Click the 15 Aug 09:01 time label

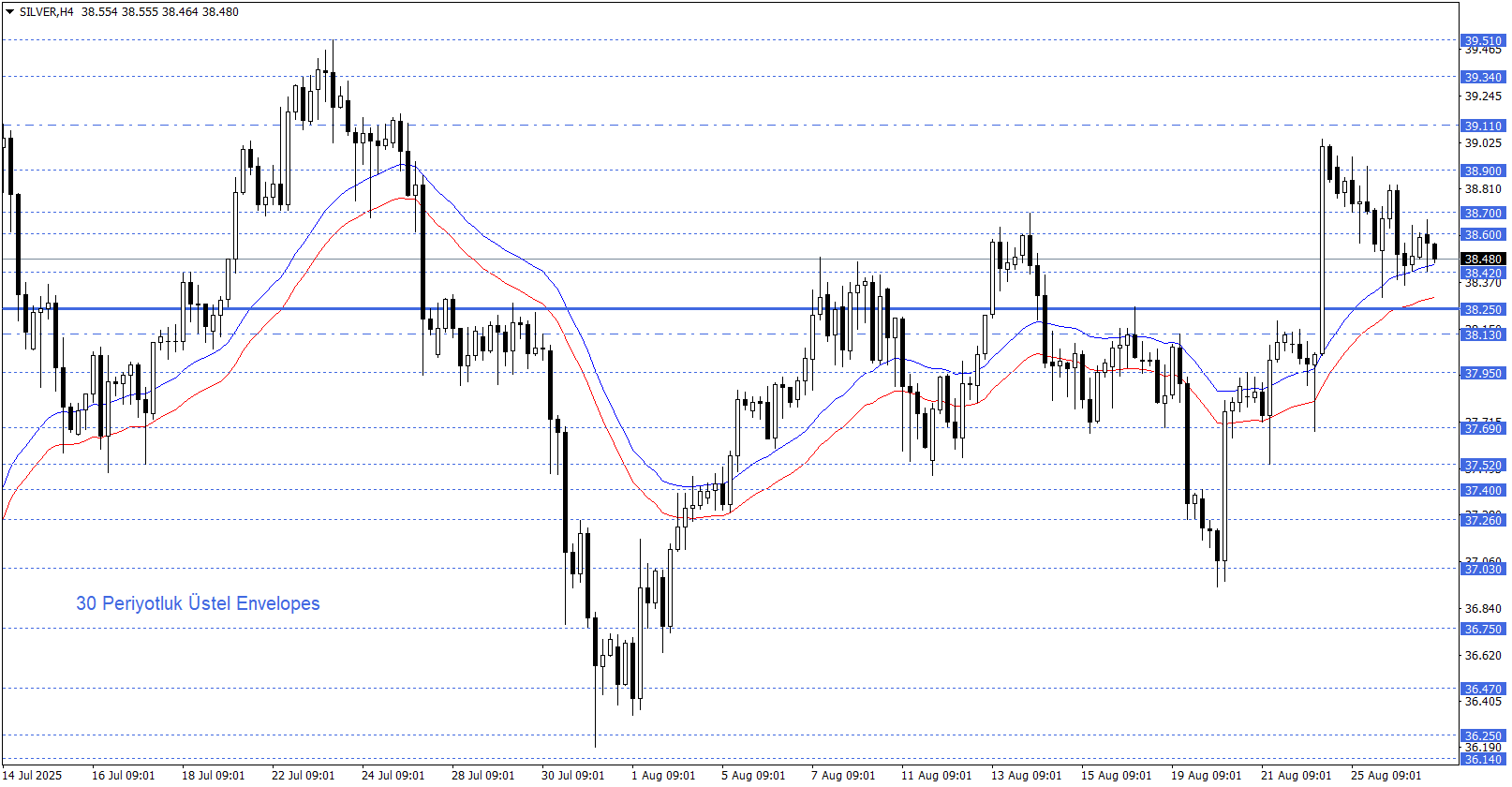(1117, 775)
